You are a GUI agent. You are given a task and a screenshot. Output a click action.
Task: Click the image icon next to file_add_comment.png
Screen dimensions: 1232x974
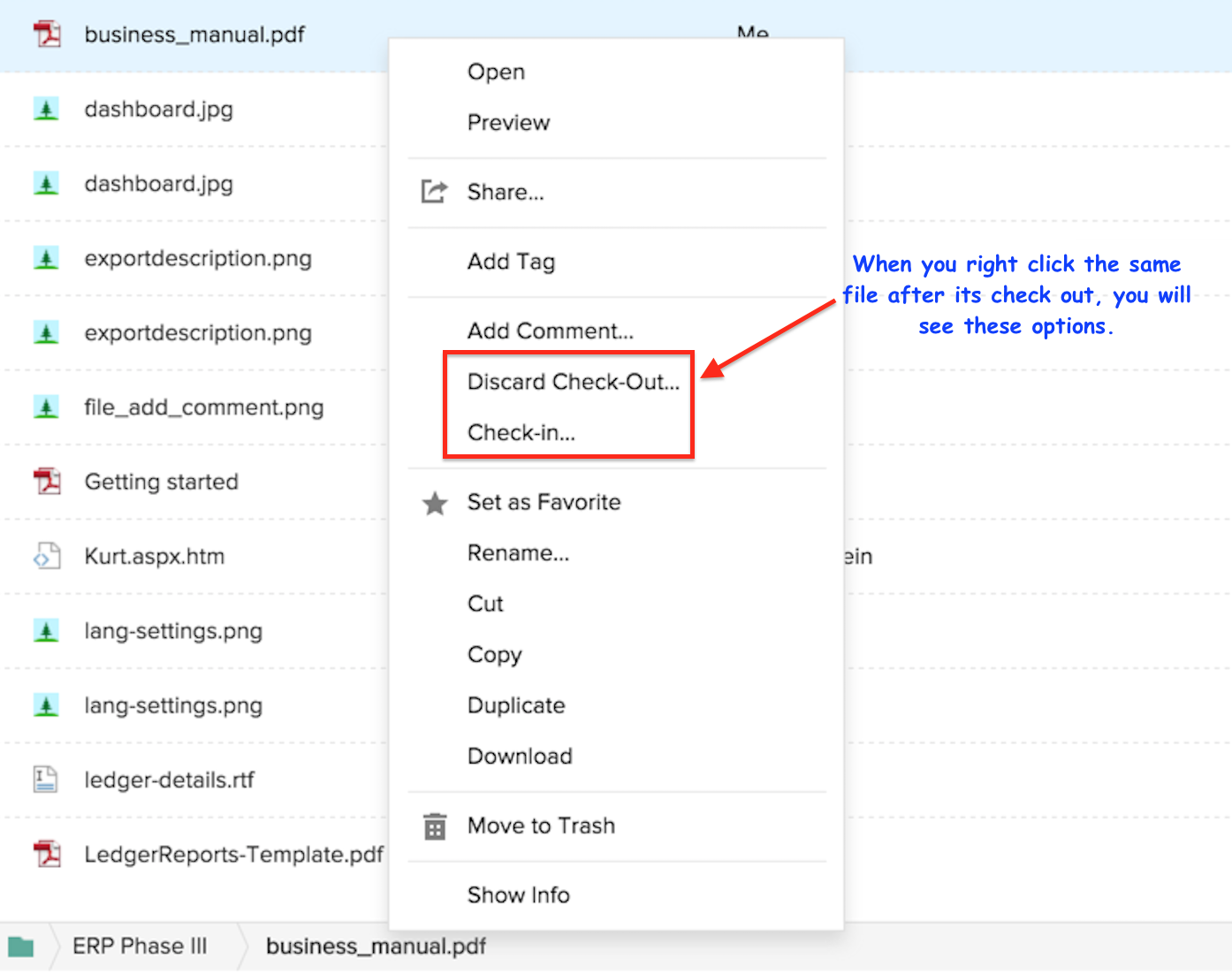(46, 407)
